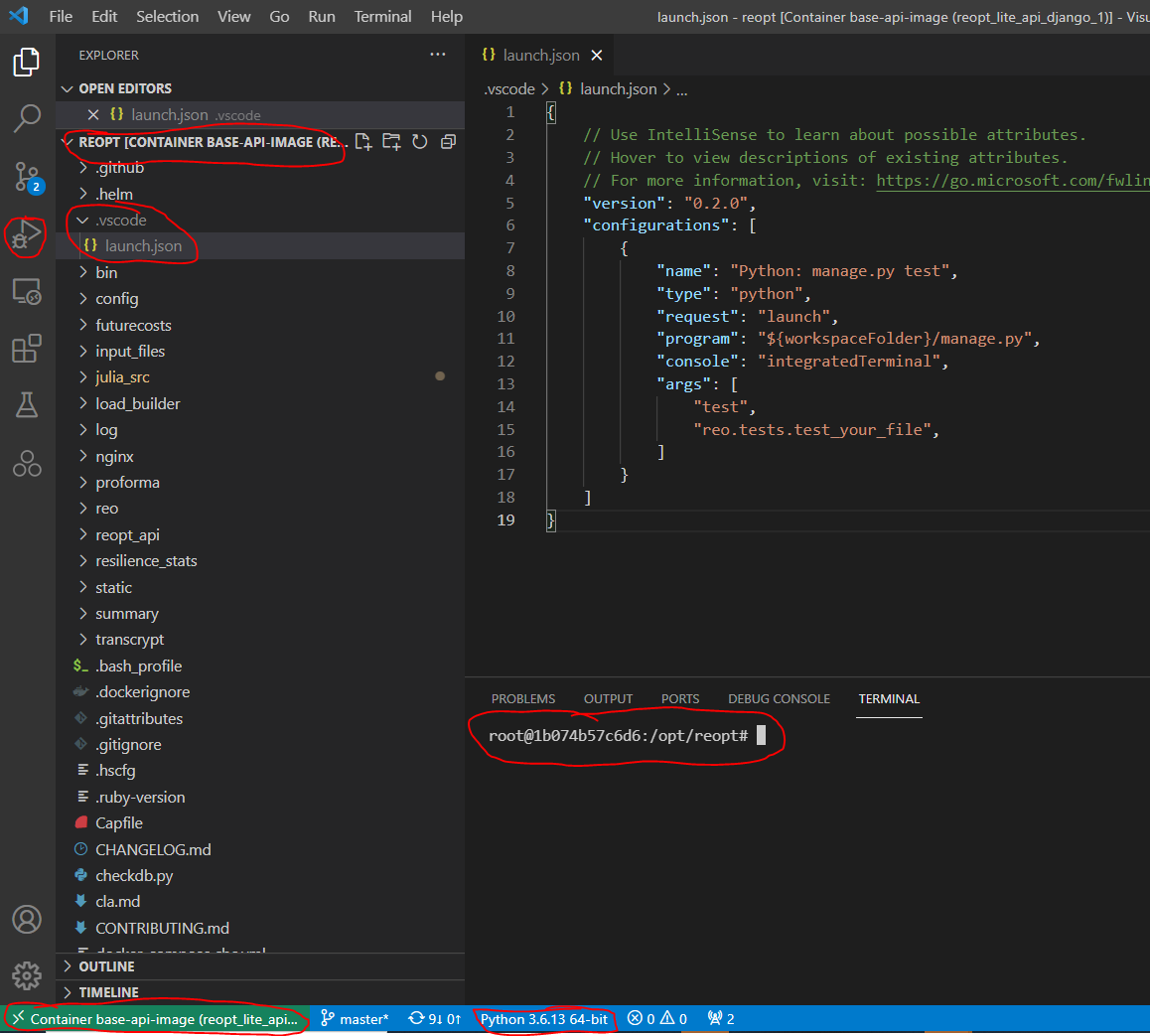Select the Python 3.6.13 interpreter indicator
This screenshot has width=1150, height=1036.
pyautogui.click(x=544, y=1018)
